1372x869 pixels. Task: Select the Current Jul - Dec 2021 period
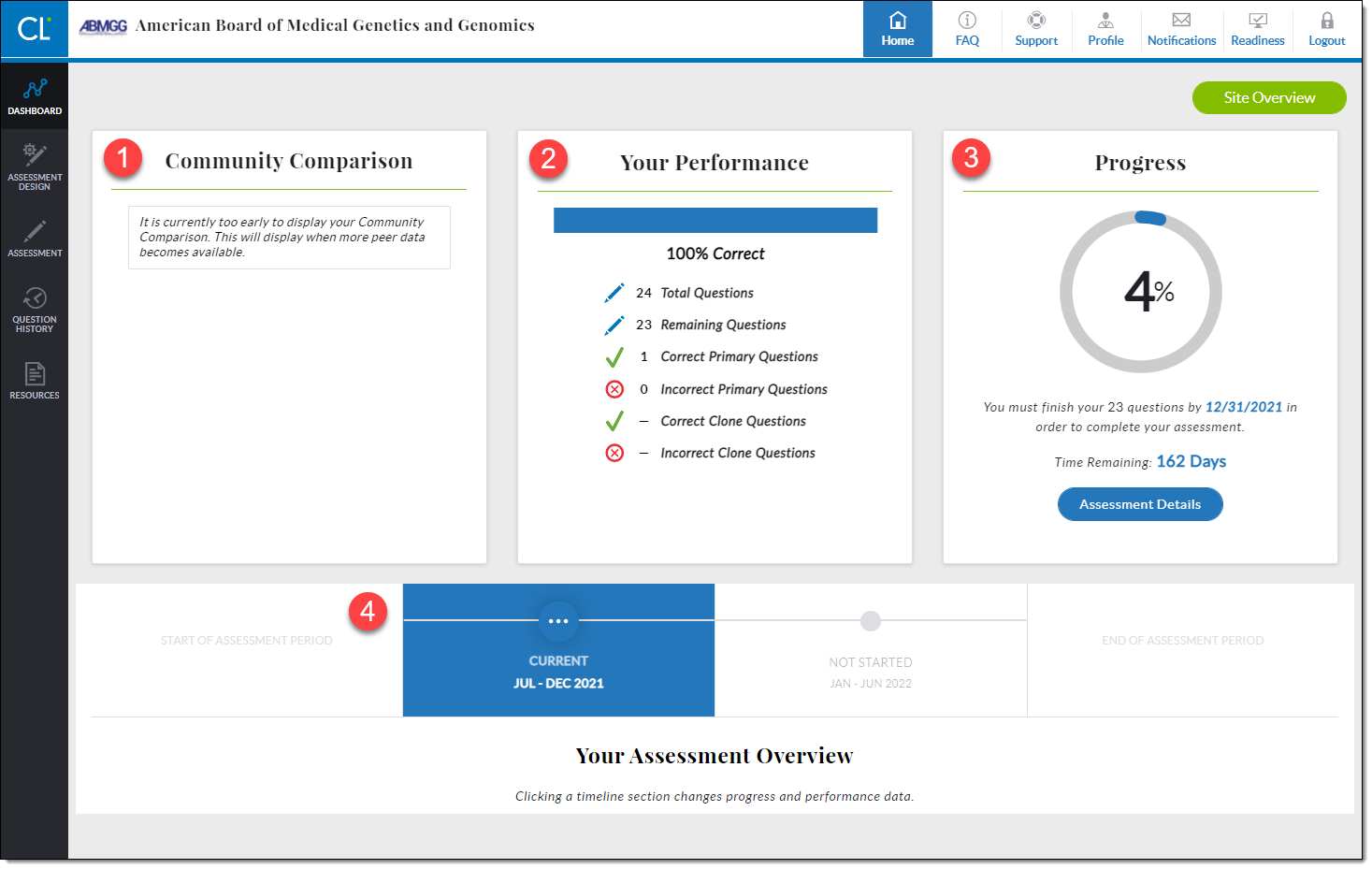click(x=558, y=650)
